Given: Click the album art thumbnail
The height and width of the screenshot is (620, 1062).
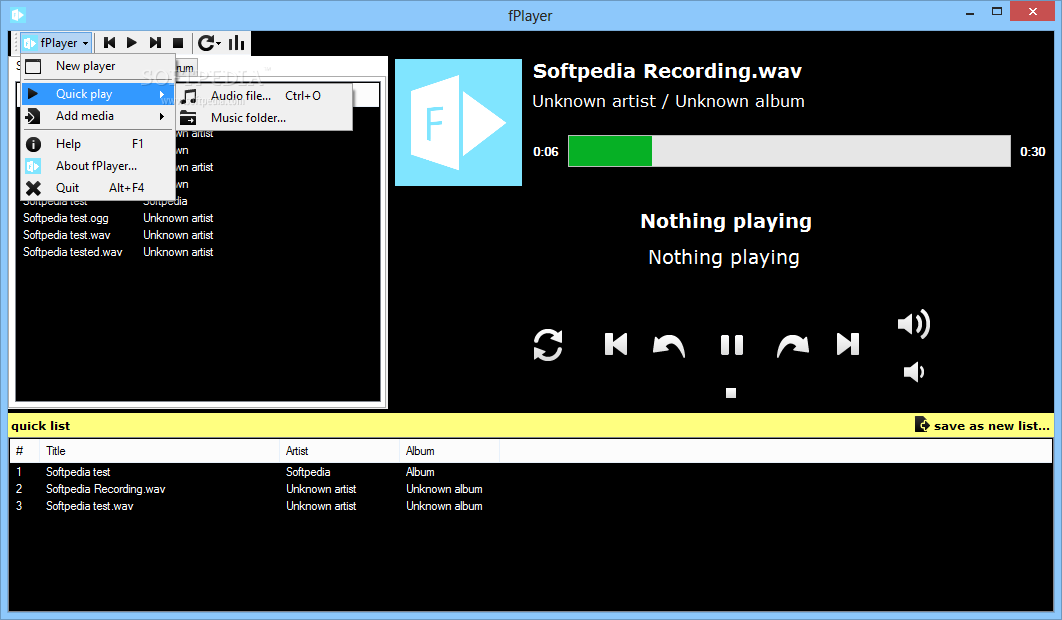Looking at the screenshot, I should [x=459, y=122].
